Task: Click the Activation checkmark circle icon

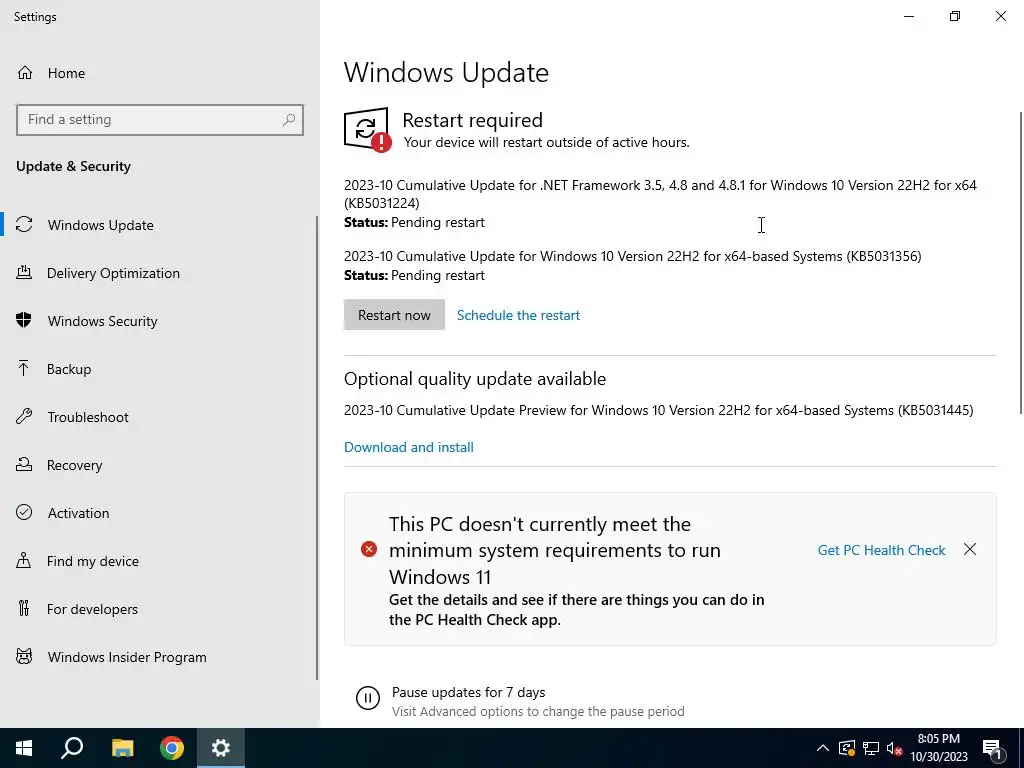Action: 24,513
